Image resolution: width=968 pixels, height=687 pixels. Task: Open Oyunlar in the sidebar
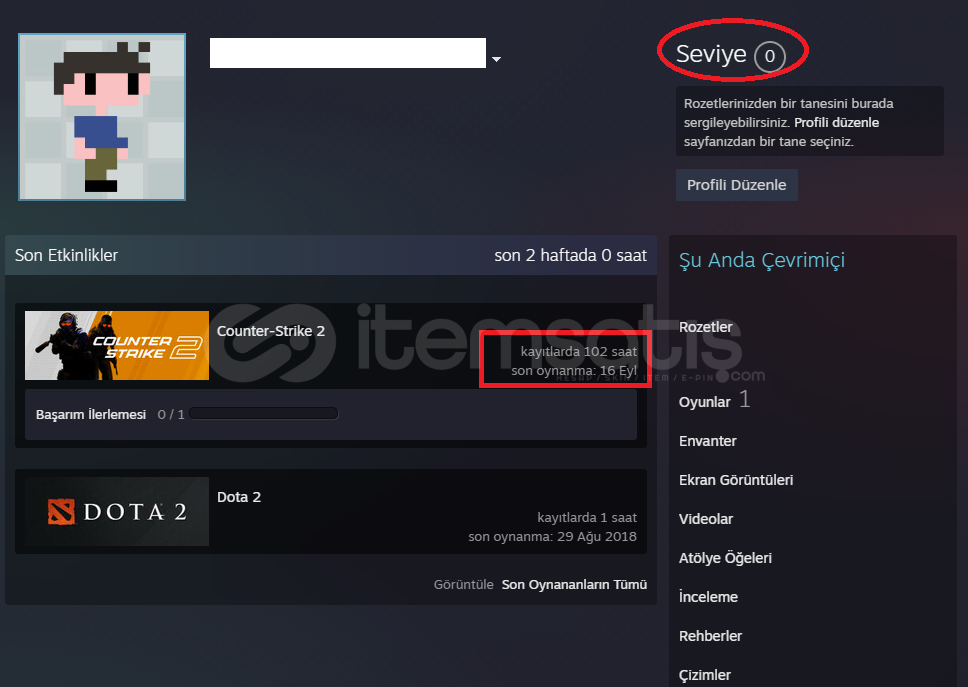coord(704,402)
